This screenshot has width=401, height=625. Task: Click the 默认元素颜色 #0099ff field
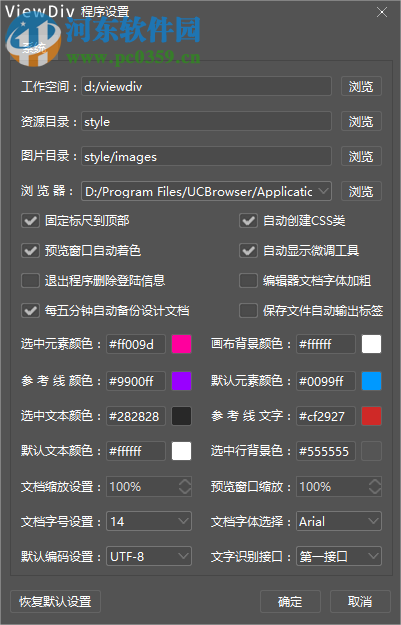point(326,381)
